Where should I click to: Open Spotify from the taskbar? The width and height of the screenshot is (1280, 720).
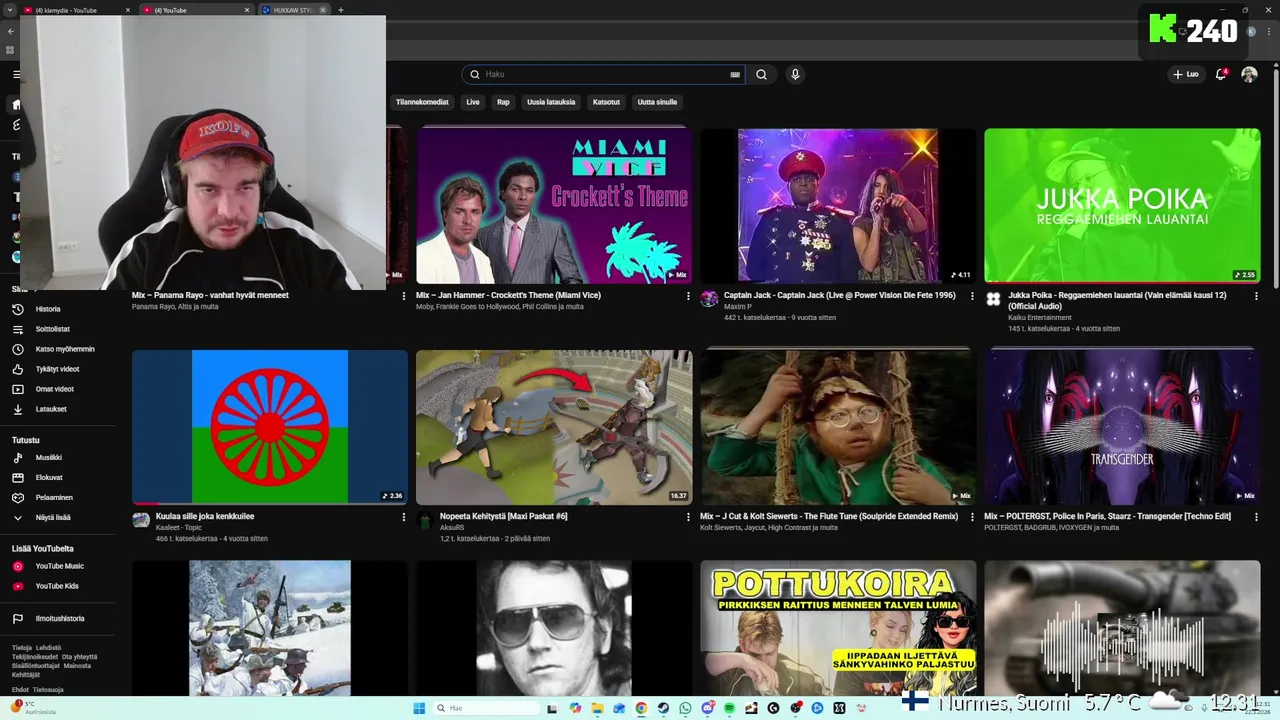click(x=729, y=708)
